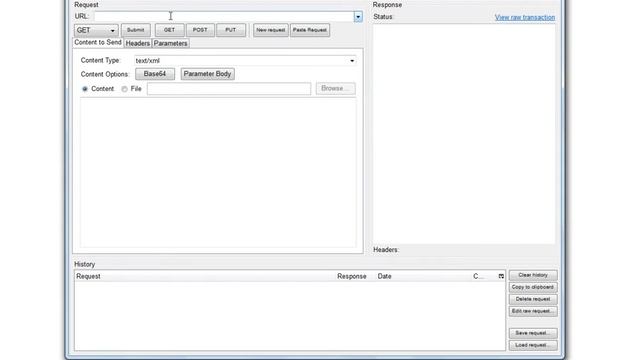Open the Content Type text/xml dropdown
The height and width of the screenshot is (360, 640).
[x=245, y=61]
